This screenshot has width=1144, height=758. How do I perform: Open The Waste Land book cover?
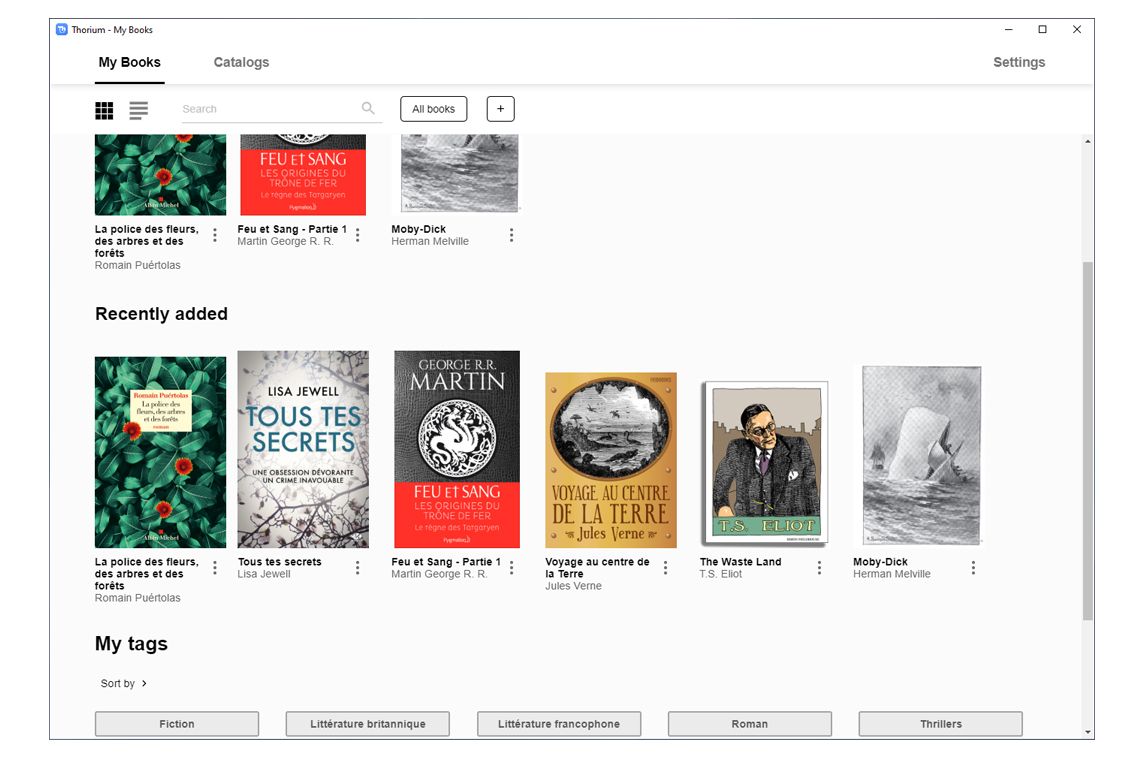(x=765, y=463)
